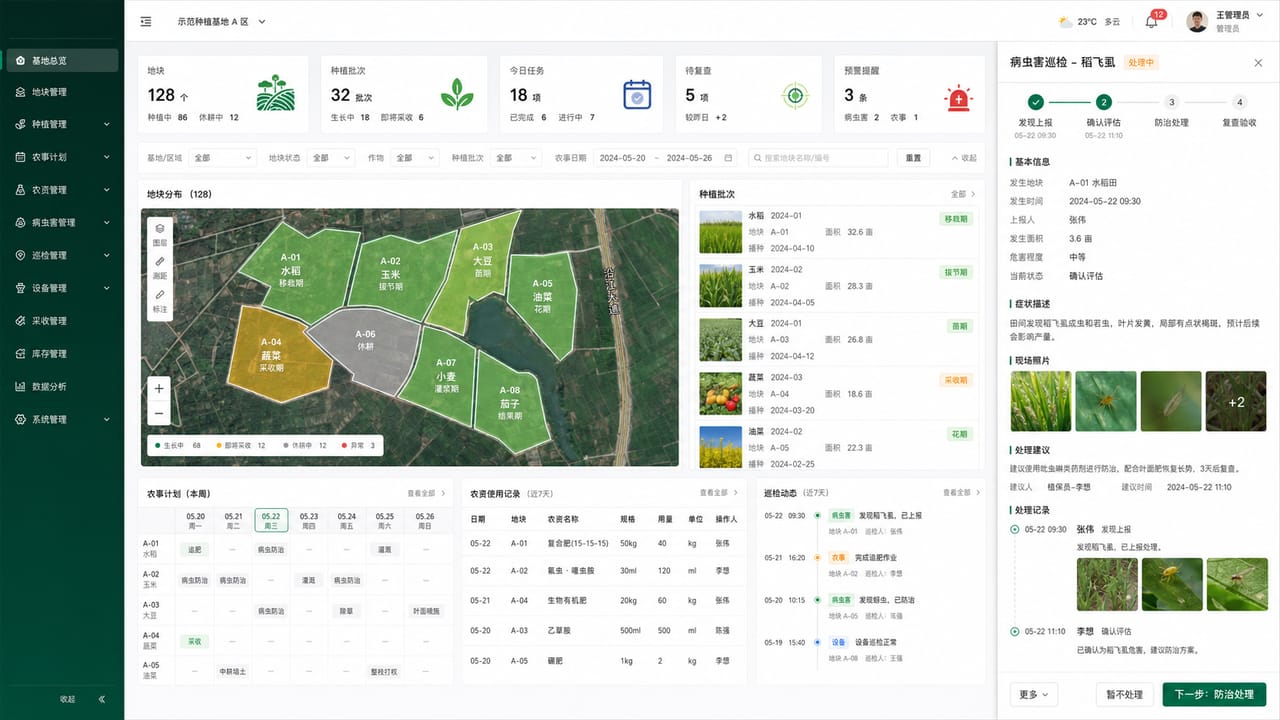1280x720 pixels.
Task: Close the pest inspection detail panel
Action: (1258, 62)
